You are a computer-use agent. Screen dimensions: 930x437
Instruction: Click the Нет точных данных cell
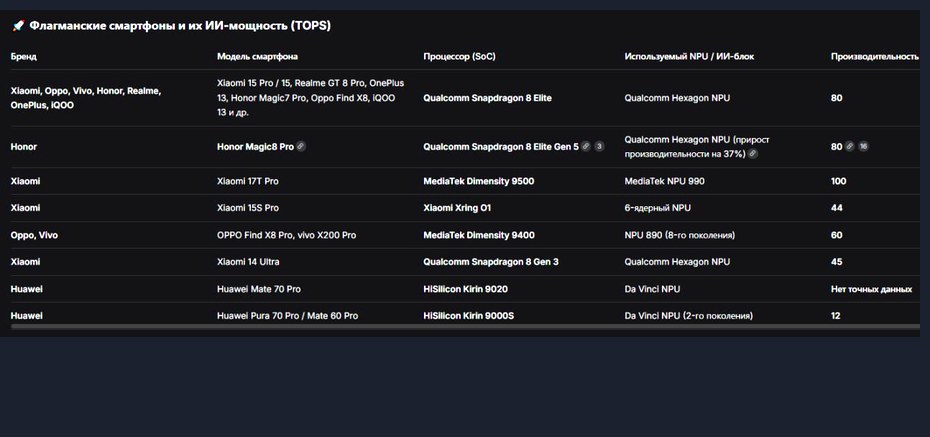coord(871,289)
